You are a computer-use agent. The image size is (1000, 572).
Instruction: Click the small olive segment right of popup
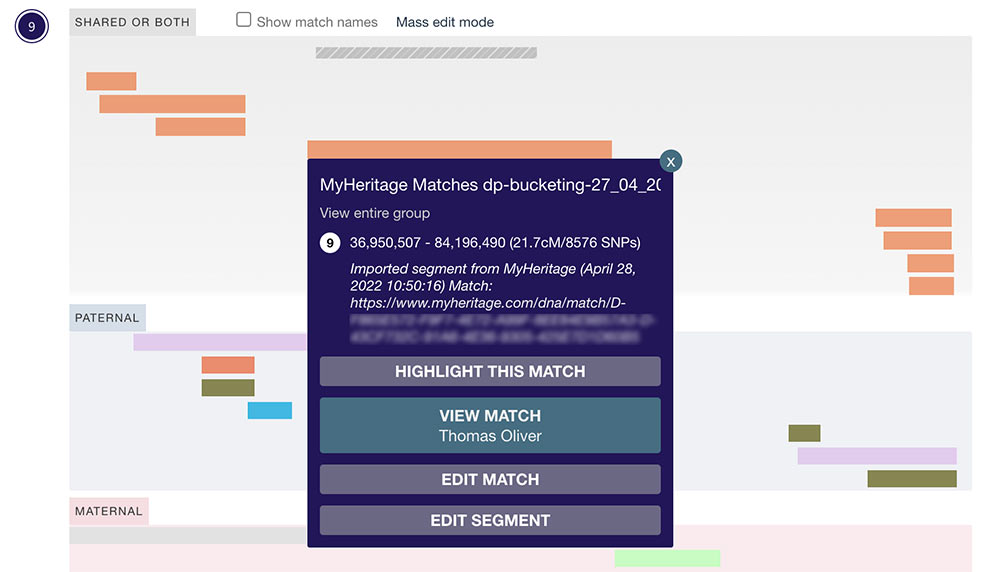coord(804,433)
